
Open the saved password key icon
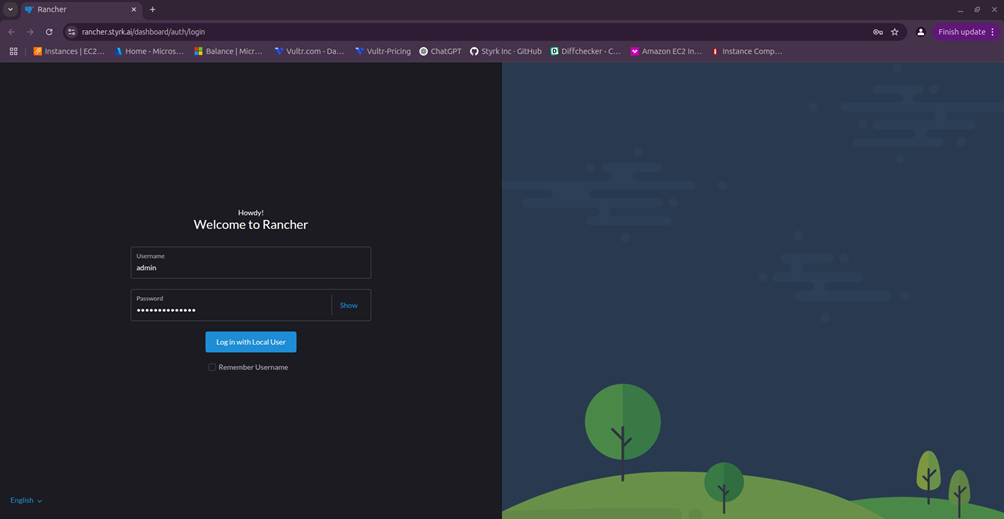(x=878, y=32)
